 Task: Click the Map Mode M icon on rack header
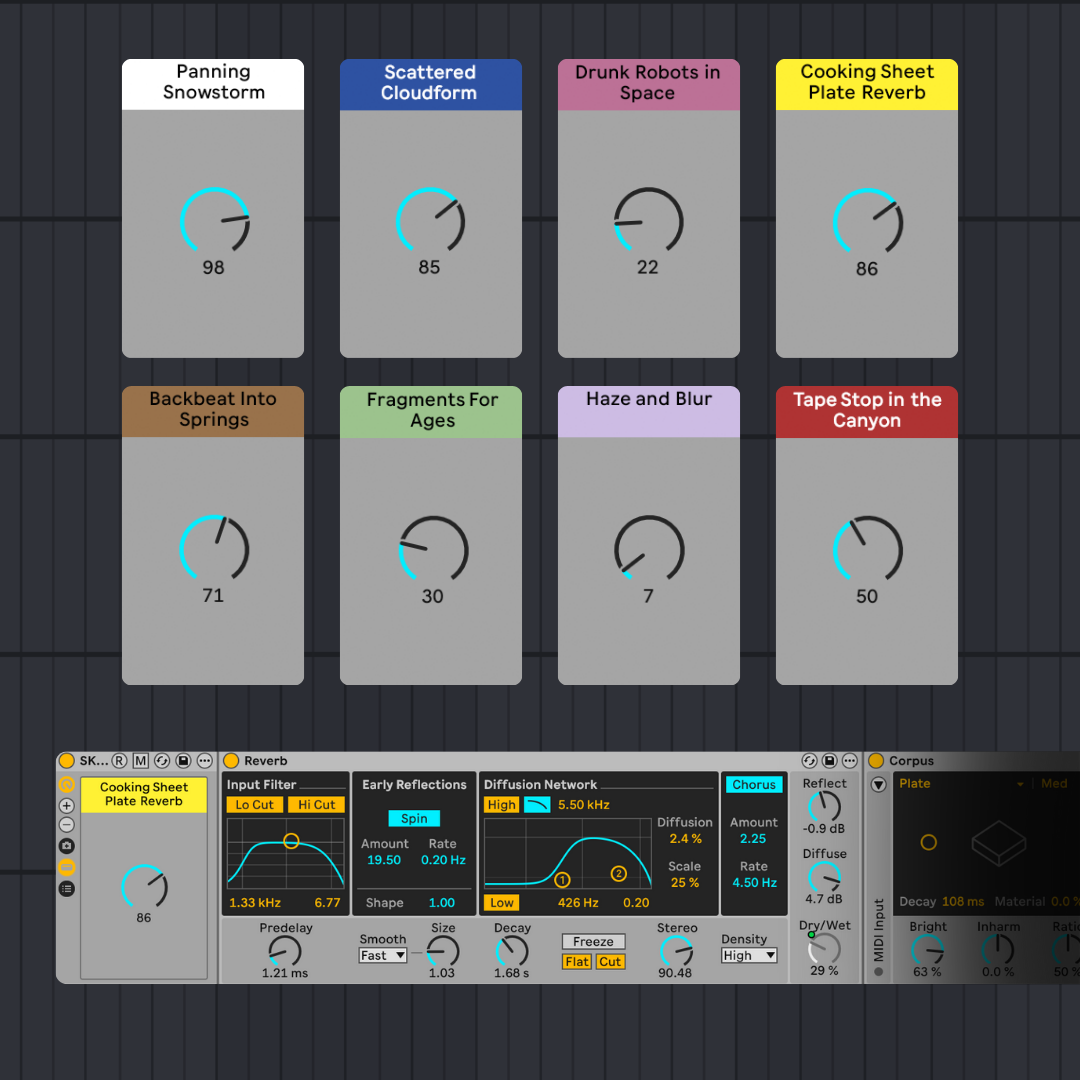[140, 761]
